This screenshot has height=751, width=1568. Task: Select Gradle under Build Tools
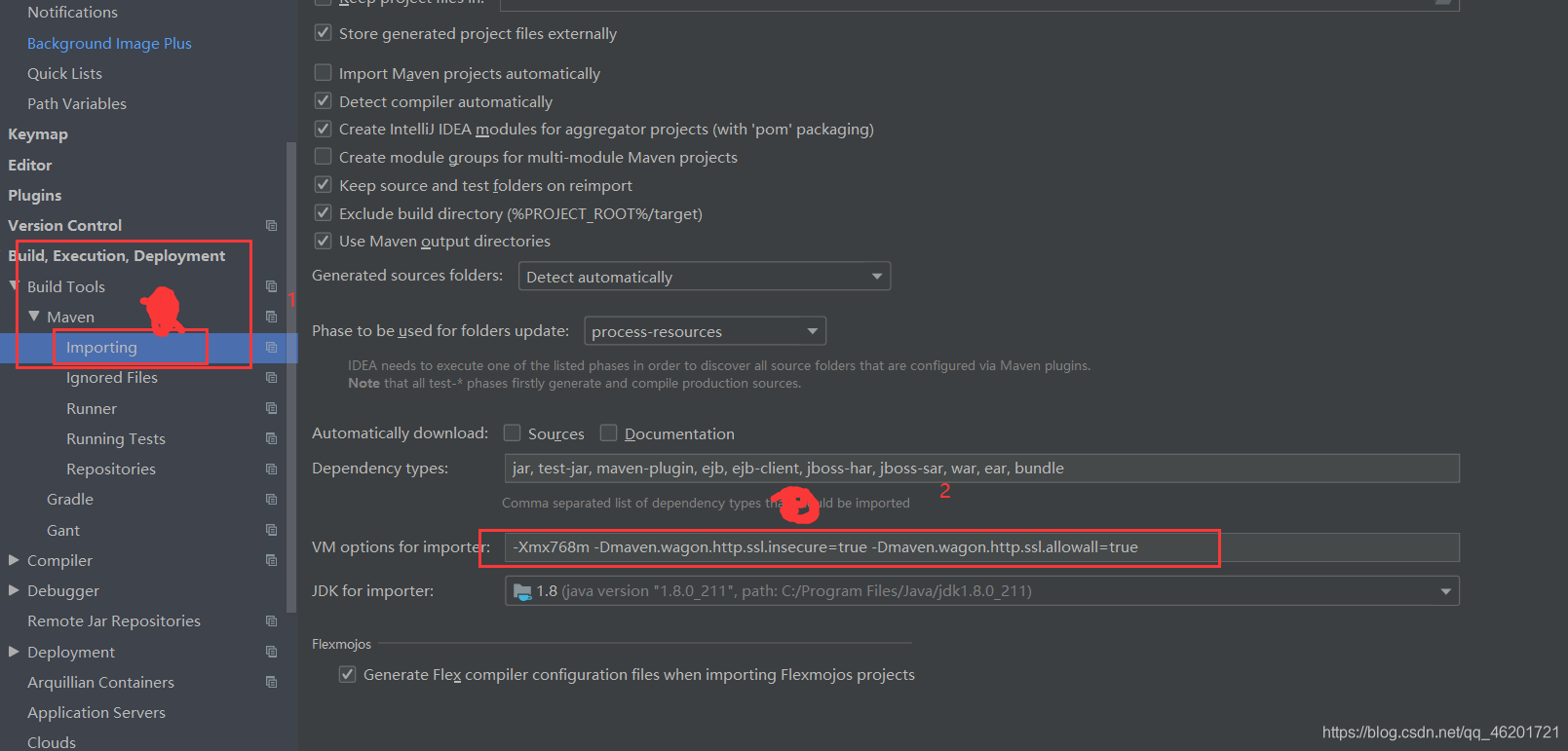[x=70, y=499]
